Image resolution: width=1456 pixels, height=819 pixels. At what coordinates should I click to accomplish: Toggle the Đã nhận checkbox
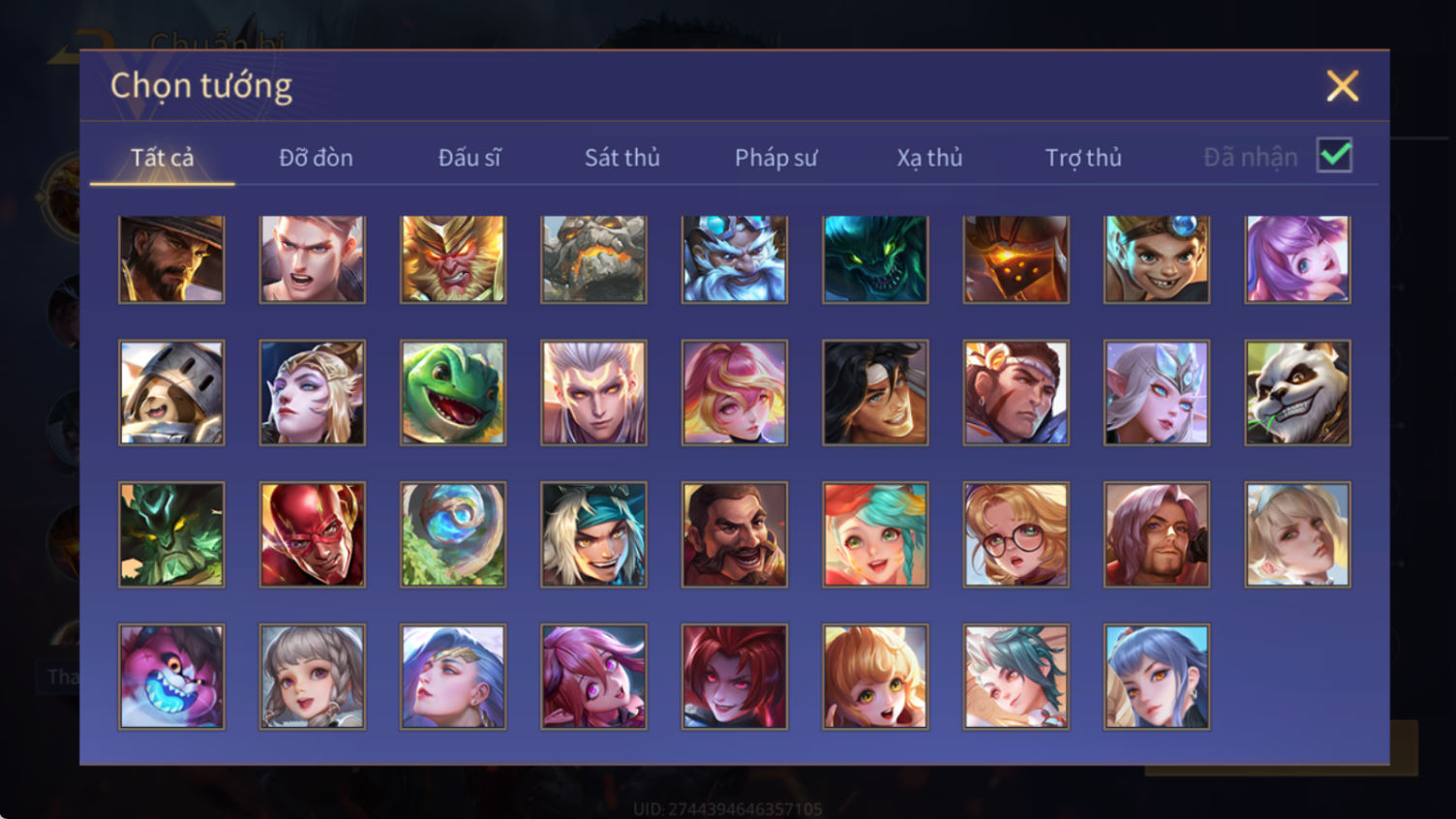coord(1334,155)
